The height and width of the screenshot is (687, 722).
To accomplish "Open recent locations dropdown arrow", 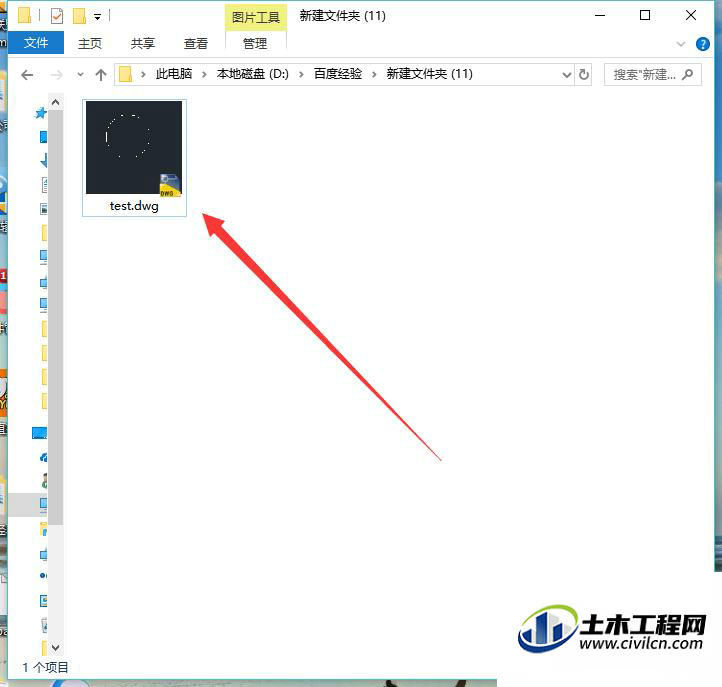I will tap(80, 74).
